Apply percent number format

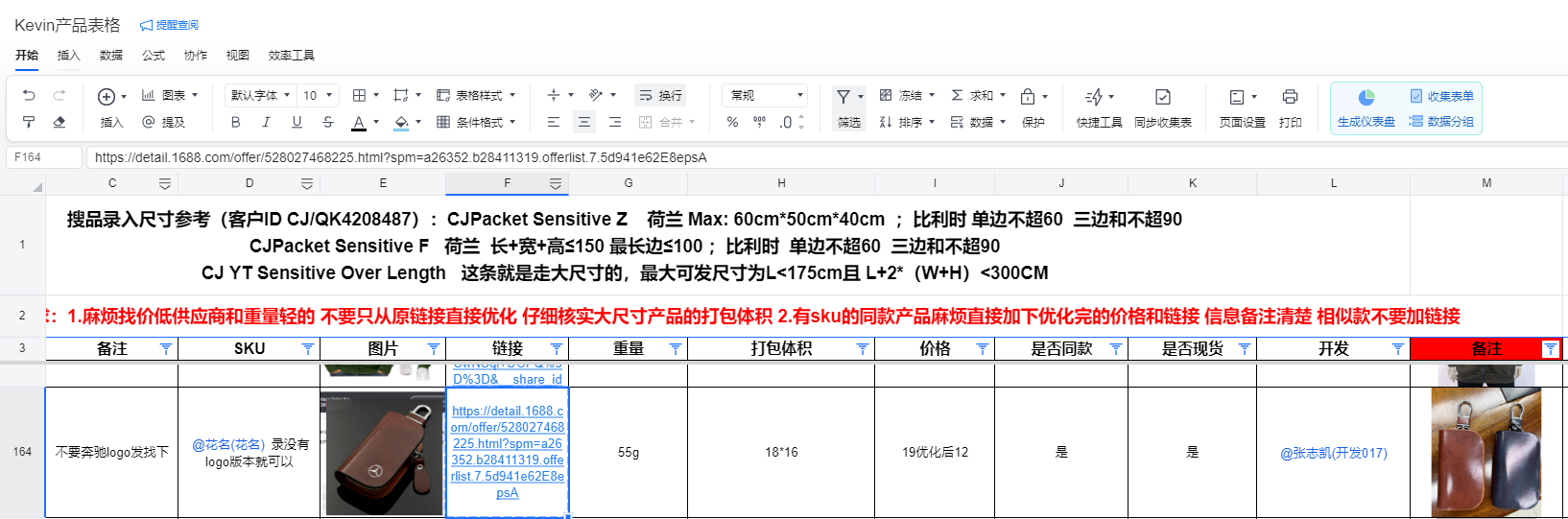pos(732,122)
